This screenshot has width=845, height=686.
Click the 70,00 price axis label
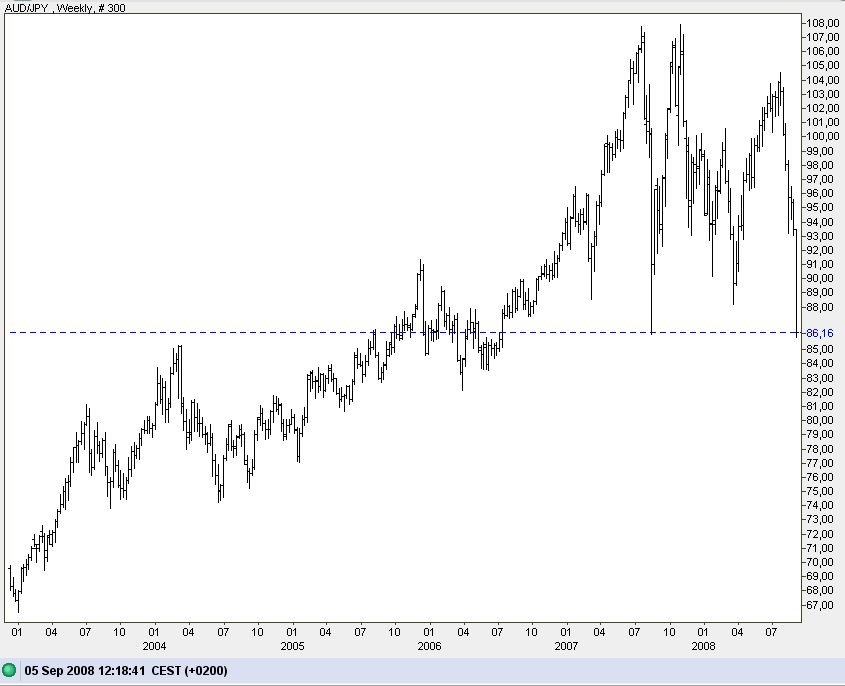coord(820,562)
